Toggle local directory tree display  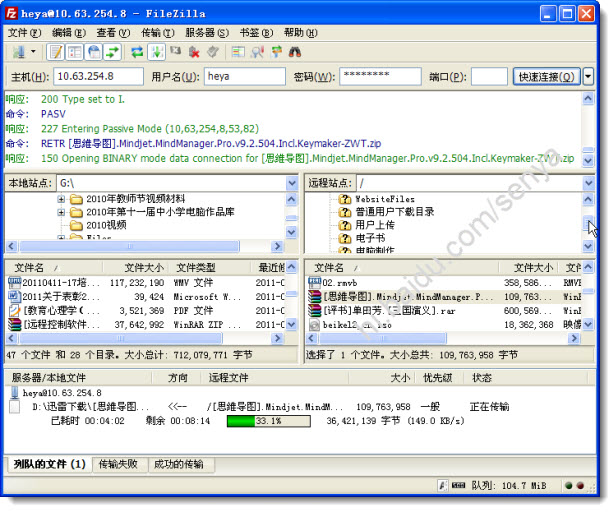click(75, 52)
